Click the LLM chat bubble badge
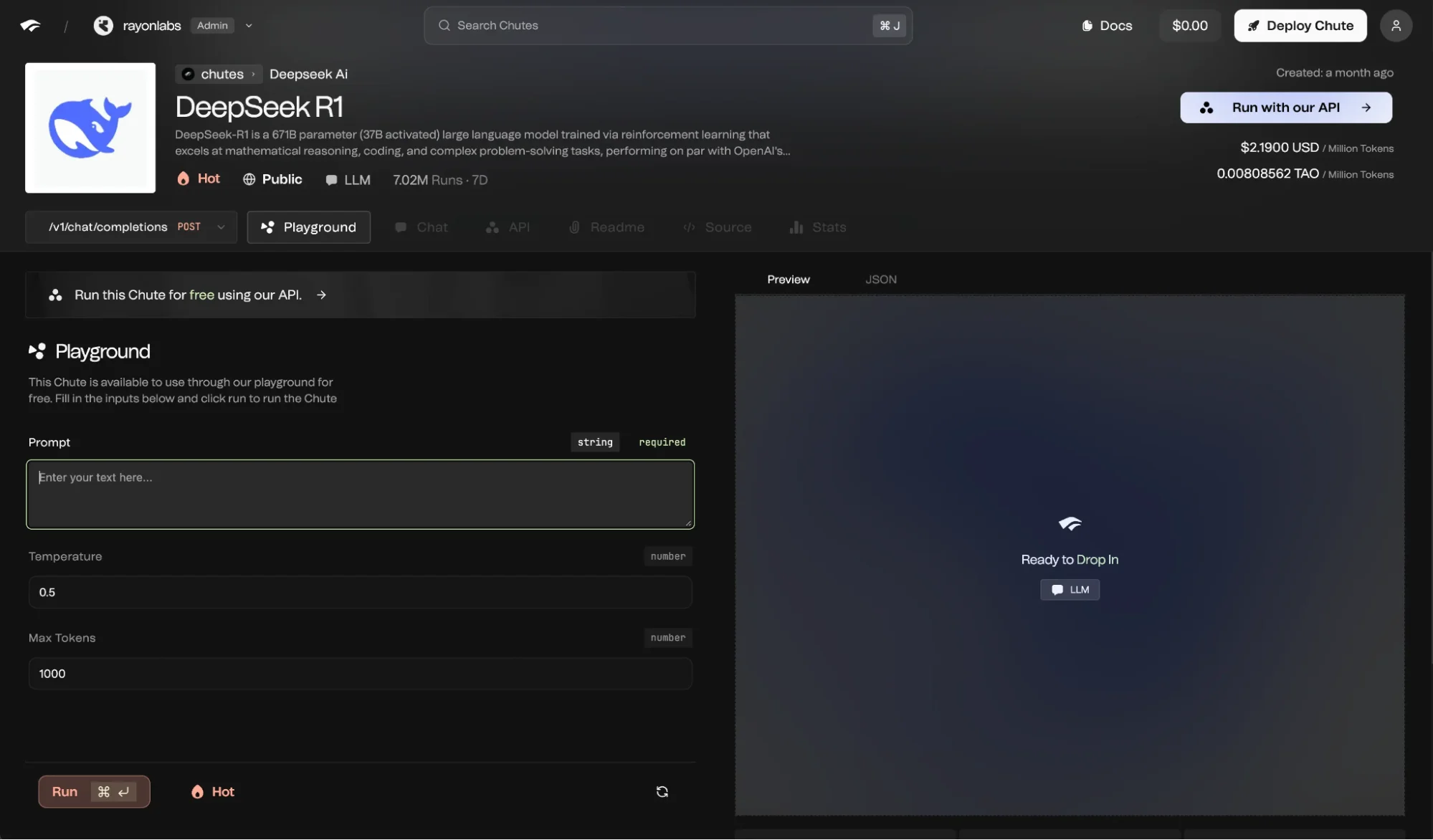This screenshot has height=840, width=1433. pos(348,180)
